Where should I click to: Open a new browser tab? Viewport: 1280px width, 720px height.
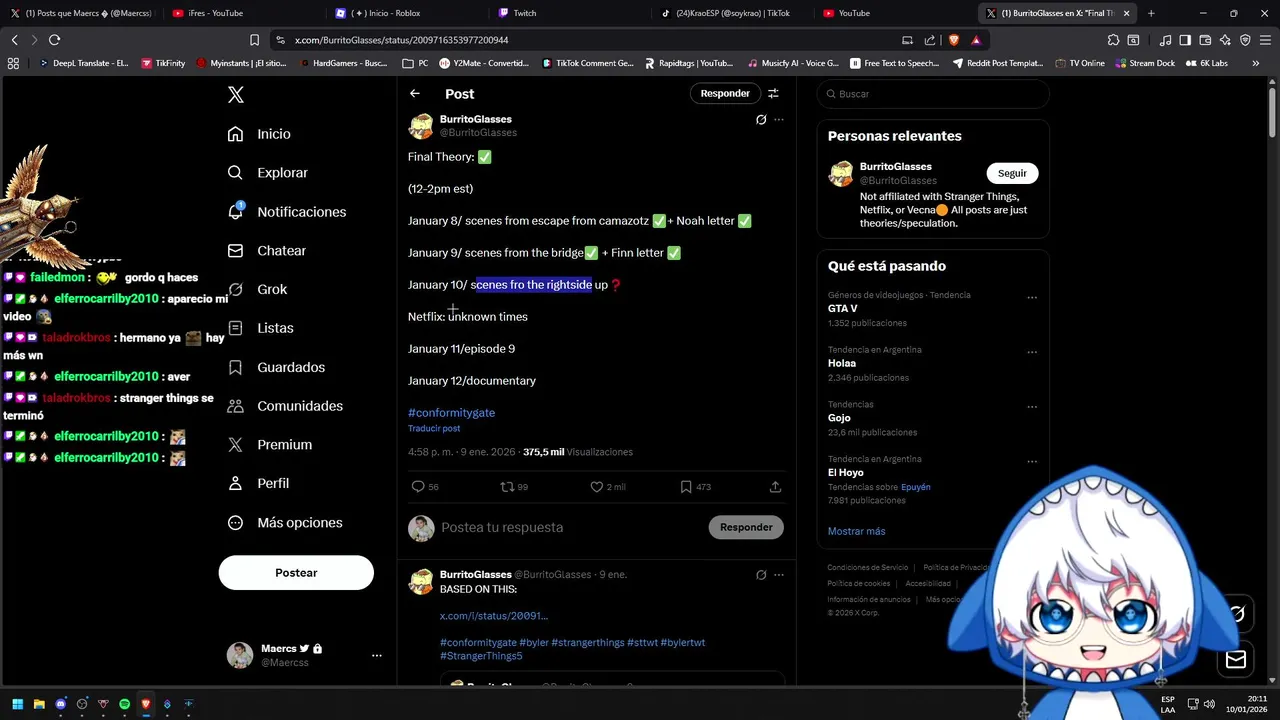click(x=1151, y=13)
